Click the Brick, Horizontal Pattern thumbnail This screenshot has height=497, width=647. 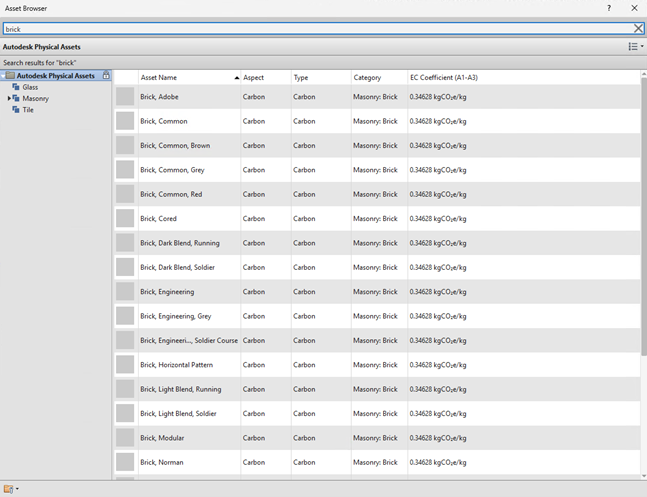coord(125,365)
